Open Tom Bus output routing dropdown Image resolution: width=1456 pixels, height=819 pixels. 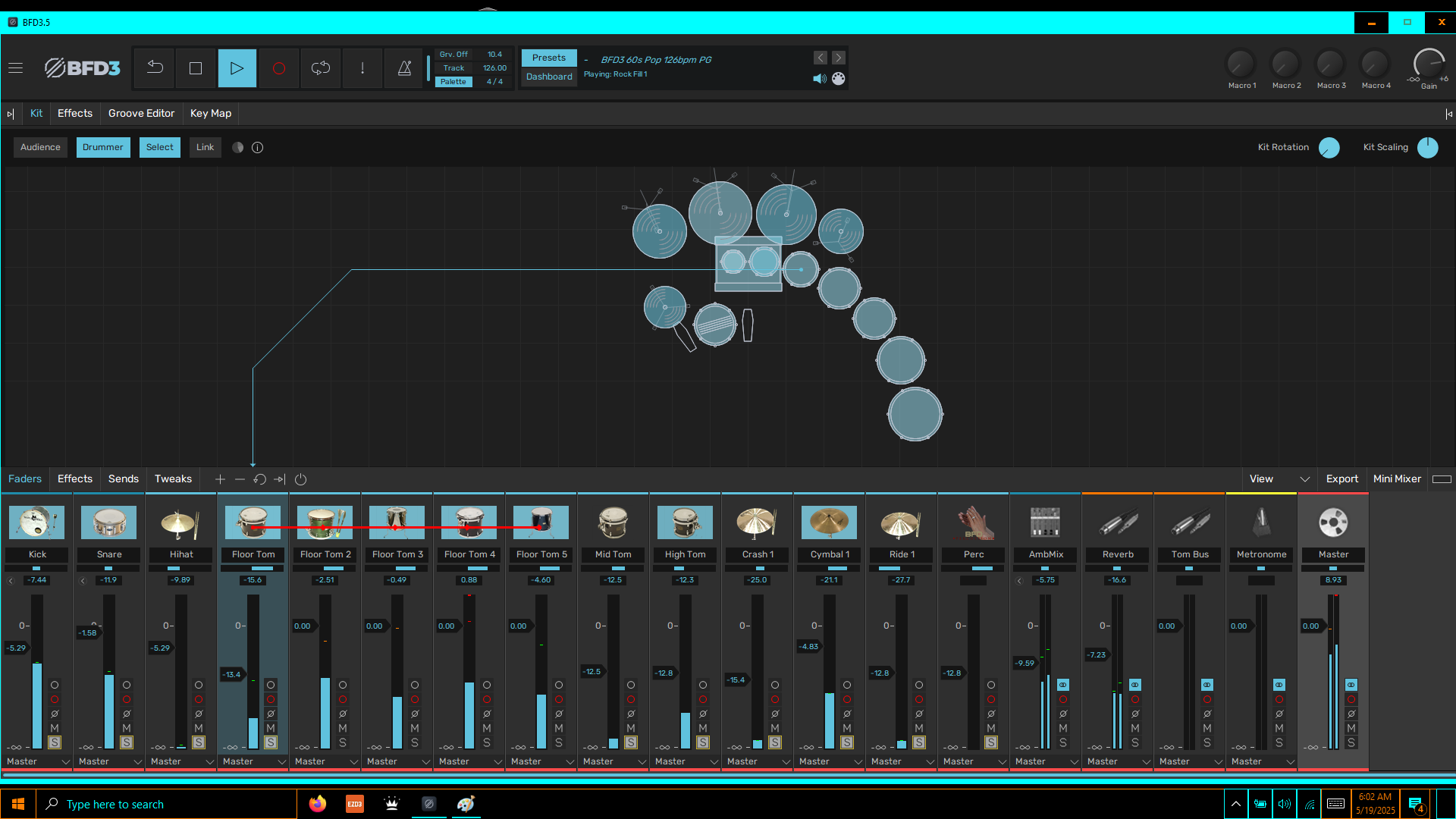click(x=1190, y=761)
